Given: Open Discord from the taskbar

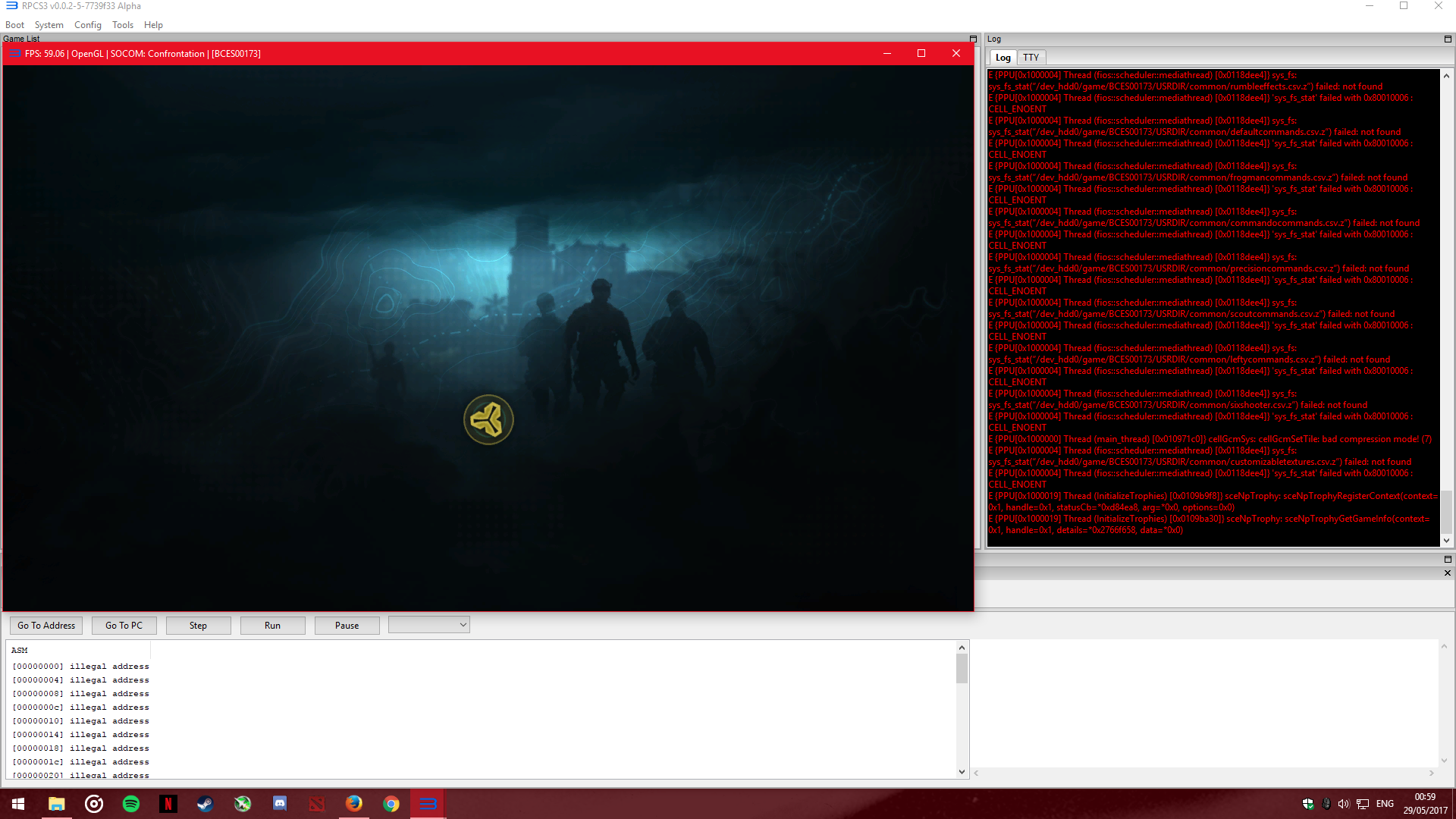Looking at the screenshot, I should [280, 804].
